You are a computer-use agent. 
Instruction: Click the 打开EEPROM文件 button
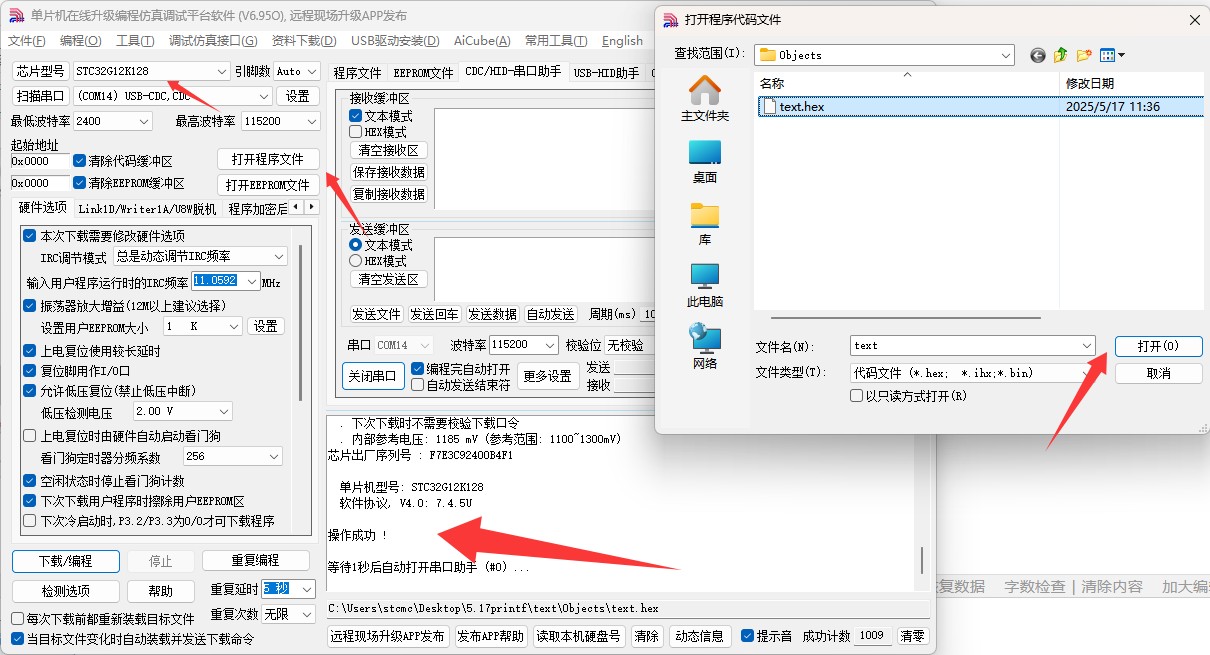(x=267, y=185)
